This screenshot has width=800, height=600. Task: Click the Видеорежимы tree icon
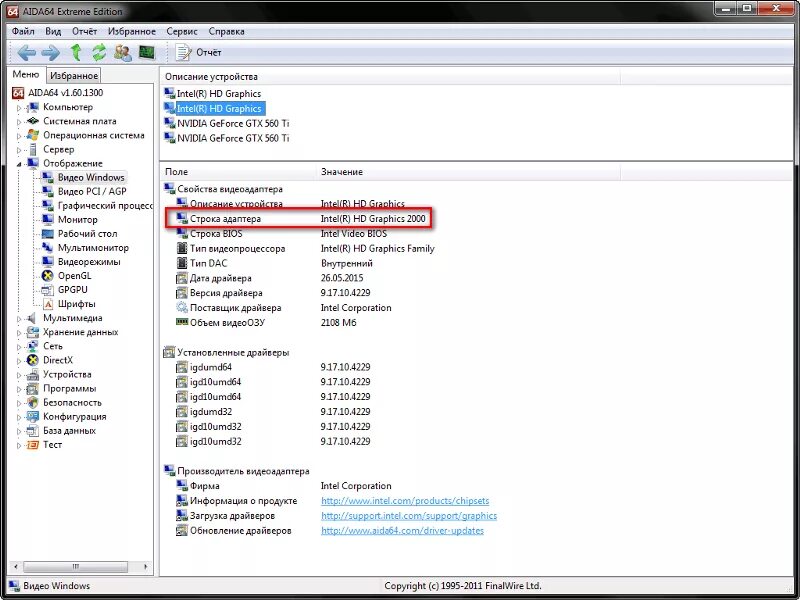47,262
